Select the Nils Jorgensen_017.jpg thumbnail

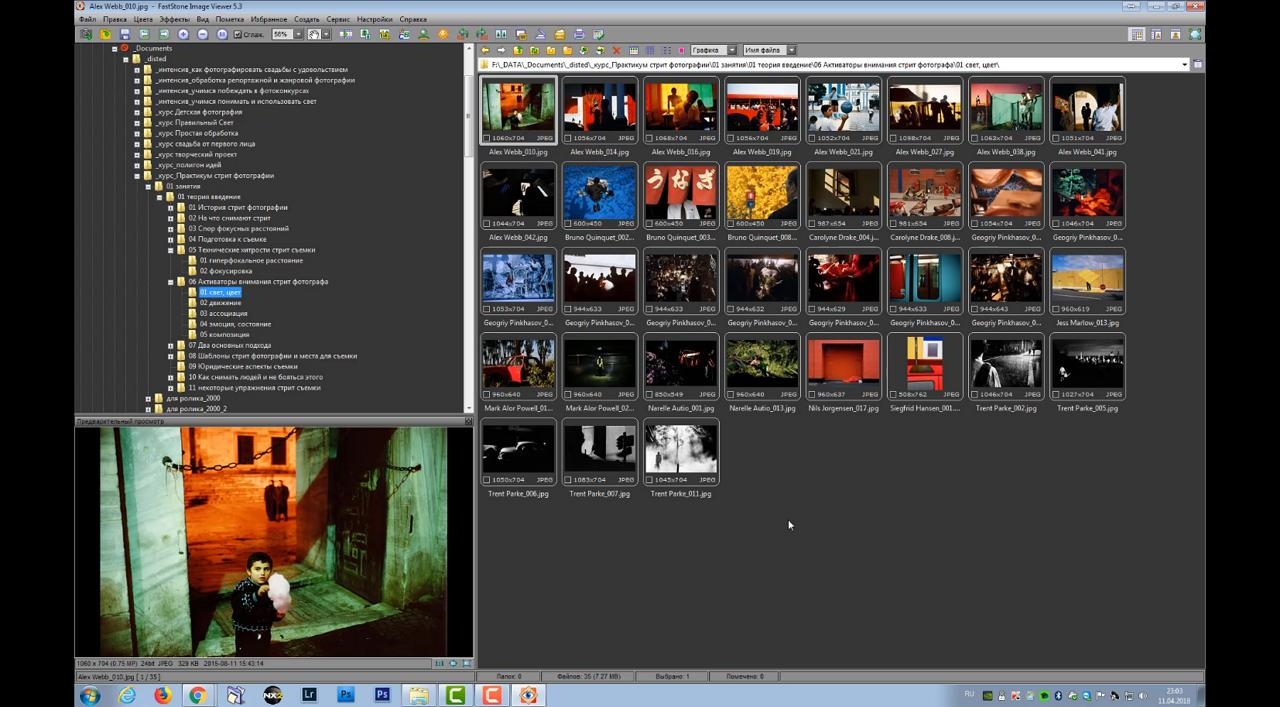pos(844,366)
